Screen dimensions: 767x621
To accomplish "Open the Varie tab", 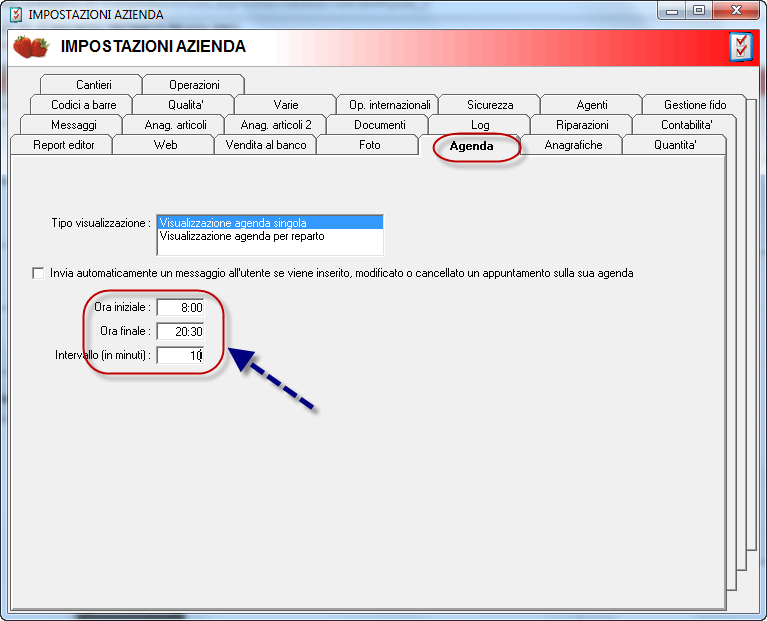I will pyautogui.click(x=285, y=105).
